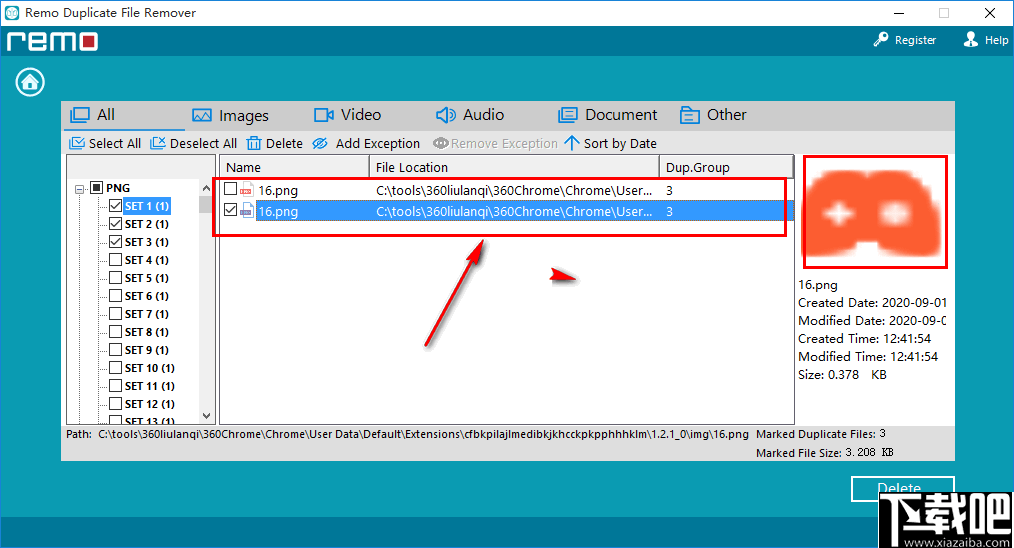The height and width of the screenshot is (548, 1014).
Task: Click the bottom Delete button
Action: point(902,488)
